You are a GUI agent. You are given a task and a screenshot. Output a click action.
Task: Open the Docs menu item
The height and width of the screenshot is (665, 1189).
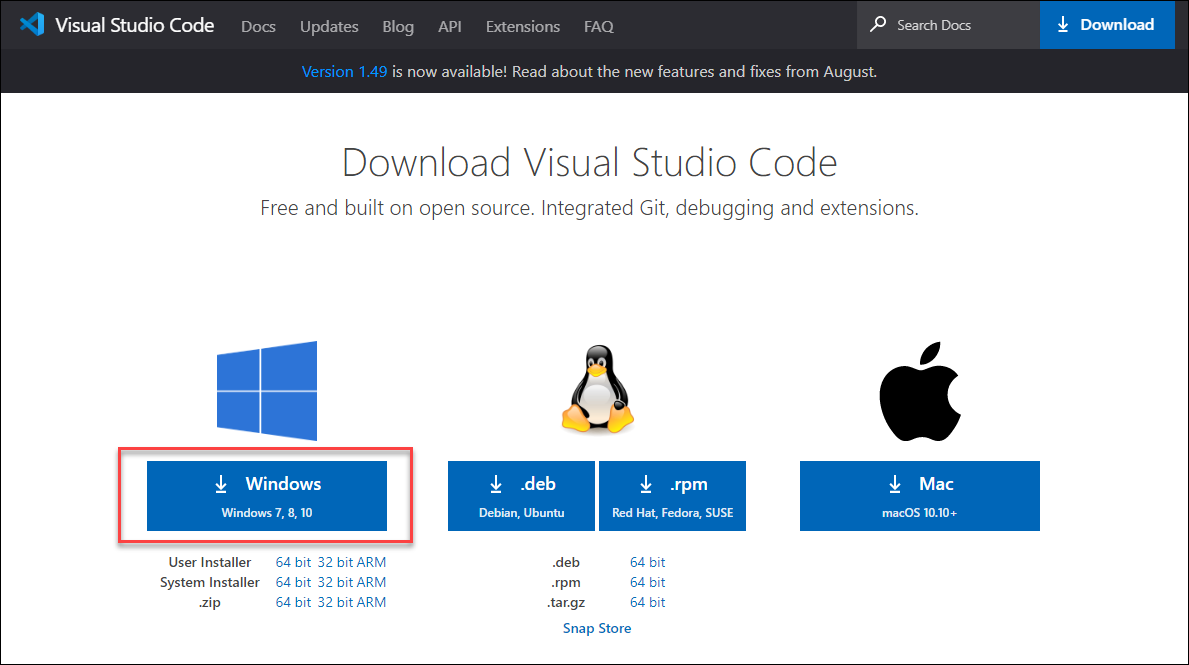[x=258, y=27]
